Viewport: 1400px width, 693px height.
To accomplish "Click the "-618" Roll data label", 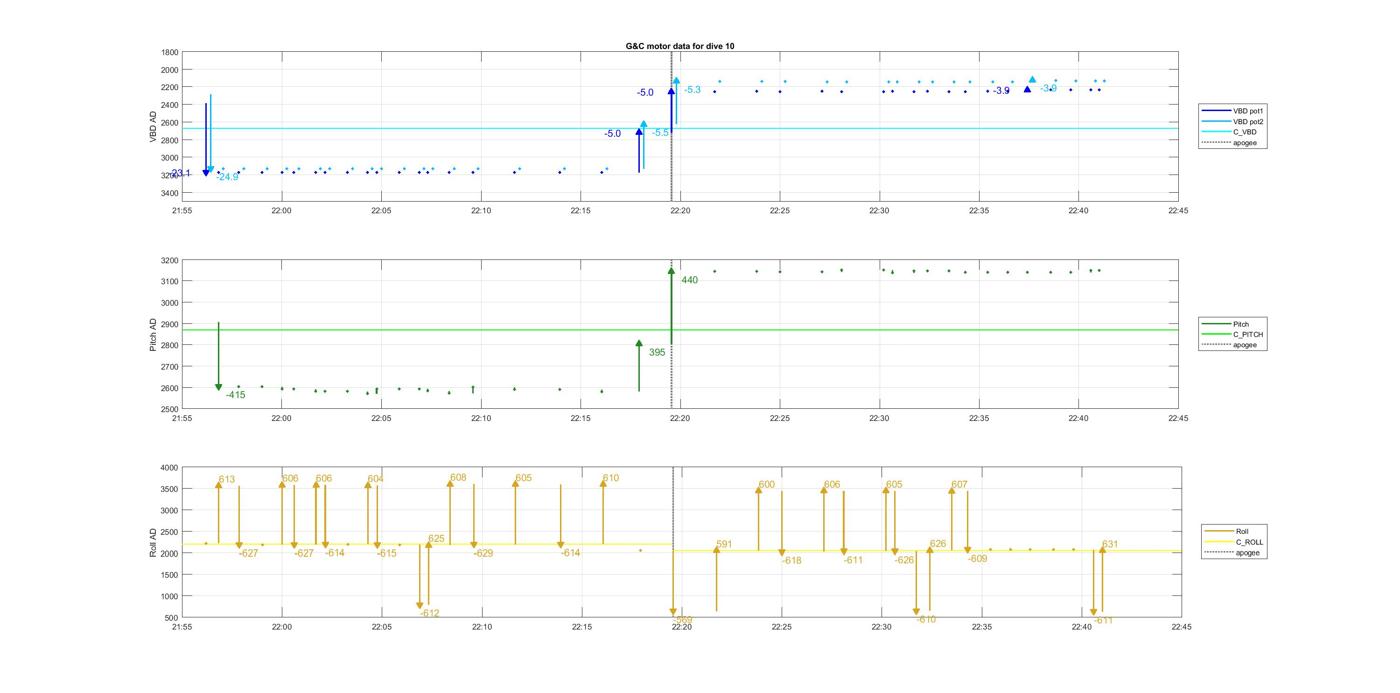I will coord(792,561).
